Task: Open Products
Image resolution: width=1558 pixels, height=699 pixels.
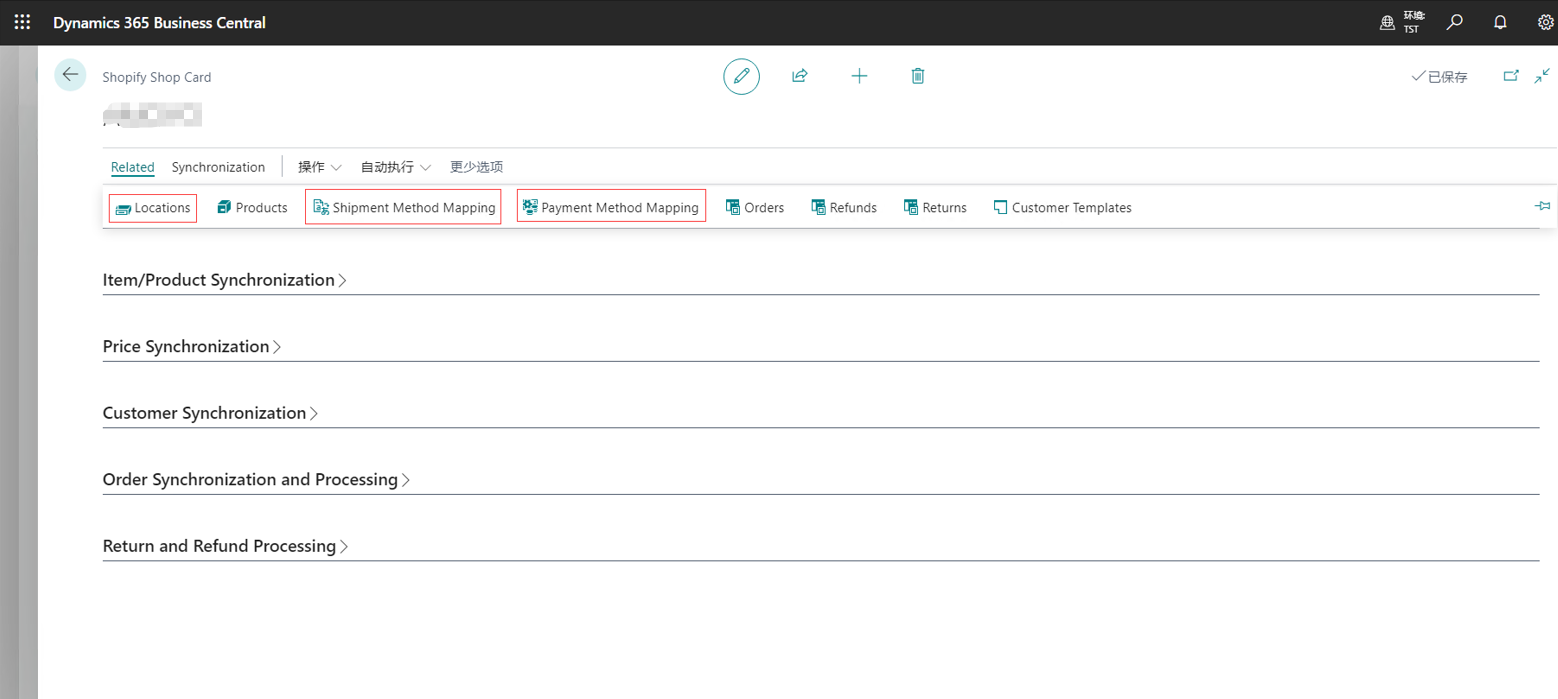Action: tap(252, 208)
